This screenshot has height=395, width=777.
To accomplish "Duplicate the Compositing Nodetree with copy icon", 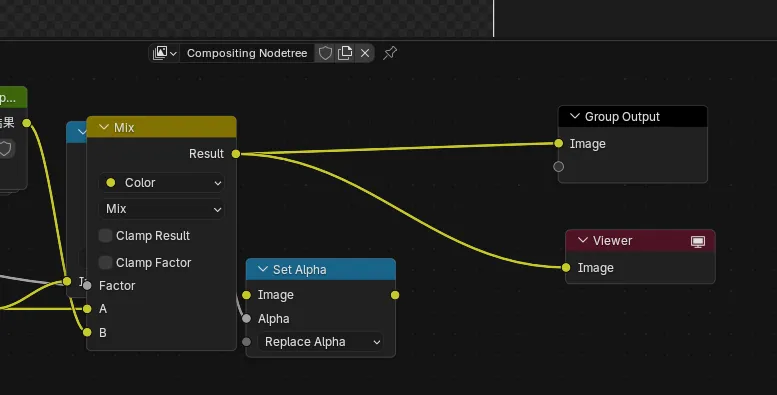I will point(345,53).
